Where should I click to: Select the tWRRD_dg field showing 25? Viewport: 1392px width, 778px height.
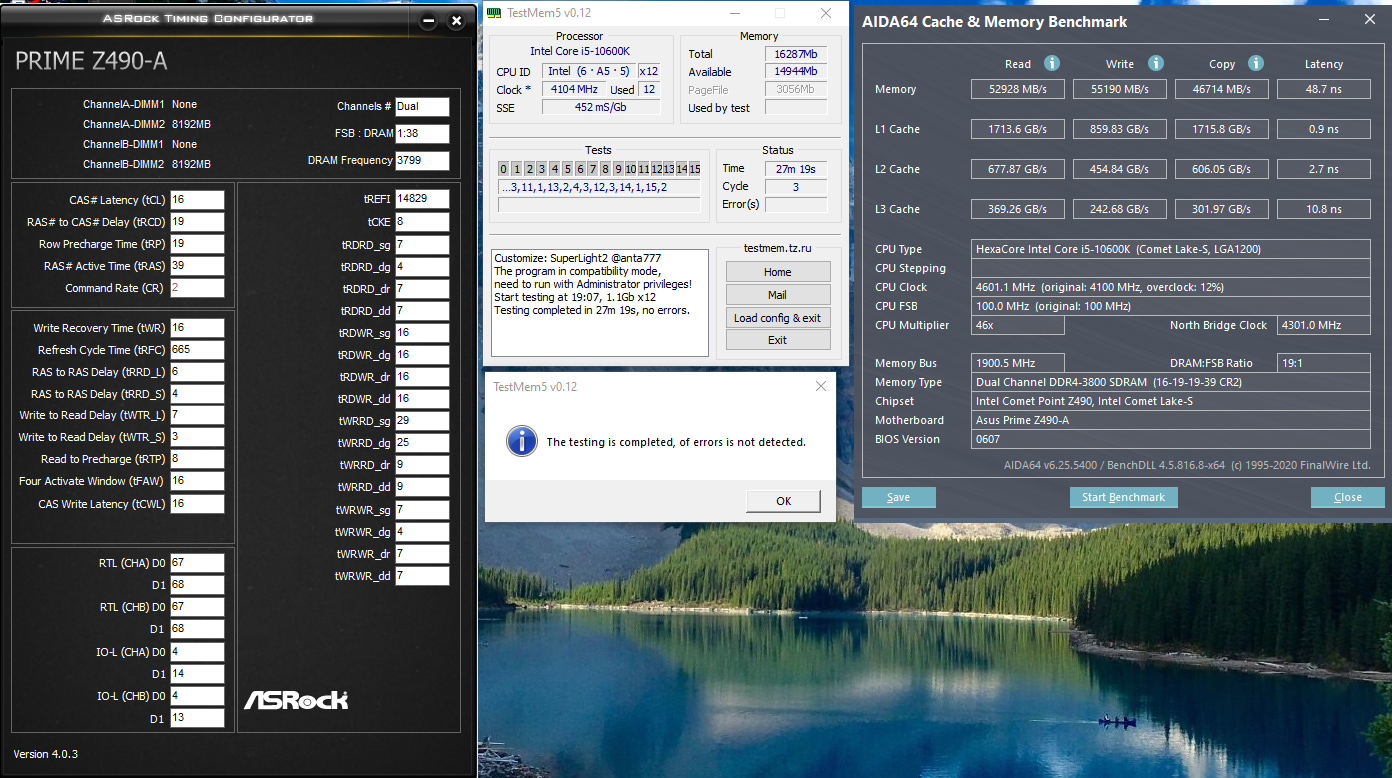point(422,443)
